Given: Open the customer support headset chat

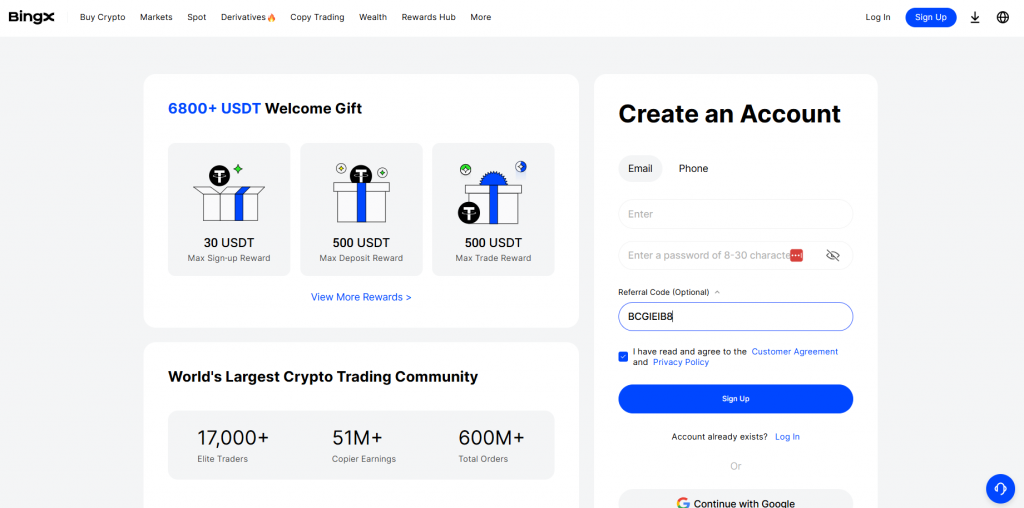Looking at the screenshot, I should (1000, 488).
